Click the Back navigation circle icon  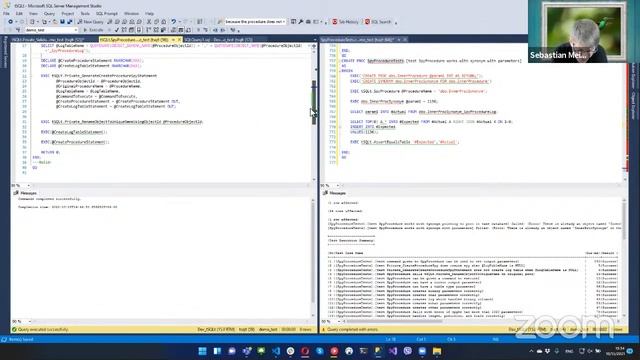(11, 22)
